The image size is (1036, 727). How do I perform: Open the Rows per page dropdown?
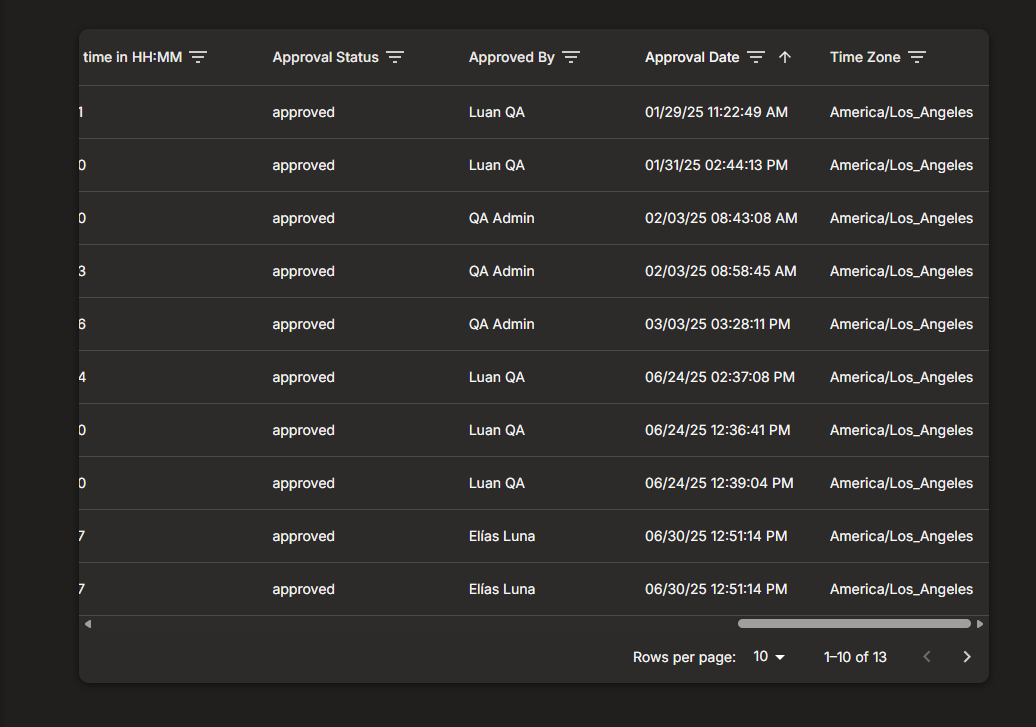click(x=769, y=657)
